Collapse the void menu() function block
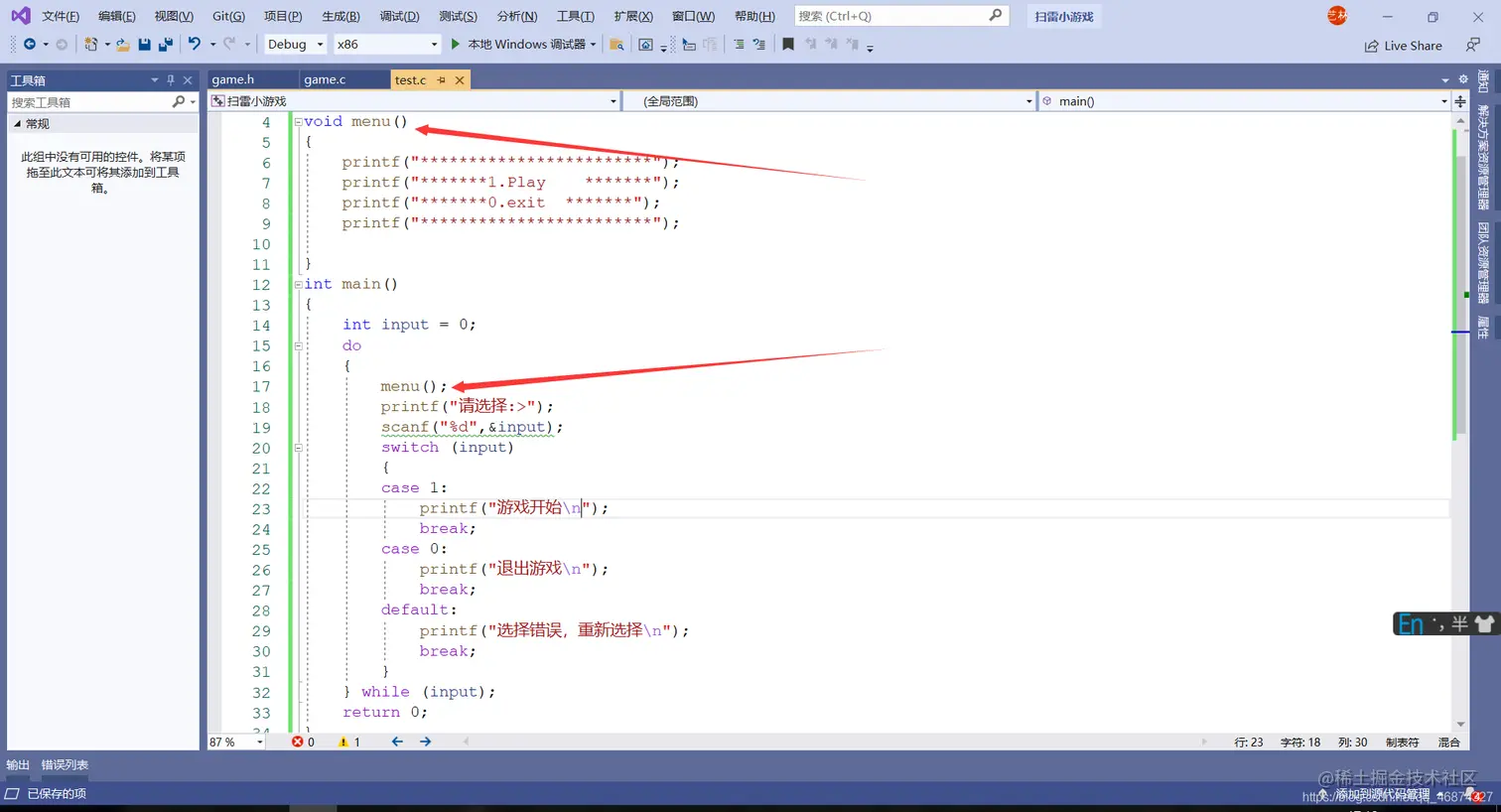1501x812 pixels. [298, 121]
